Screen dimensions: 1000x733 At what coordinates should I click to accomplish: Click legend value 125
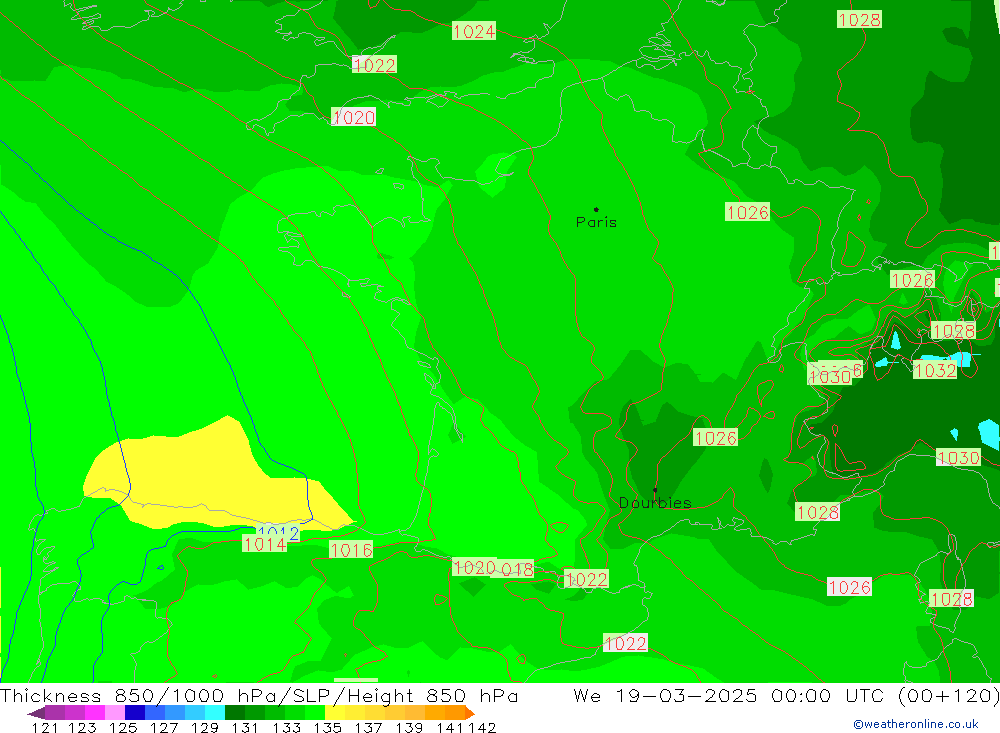[123, 728]
